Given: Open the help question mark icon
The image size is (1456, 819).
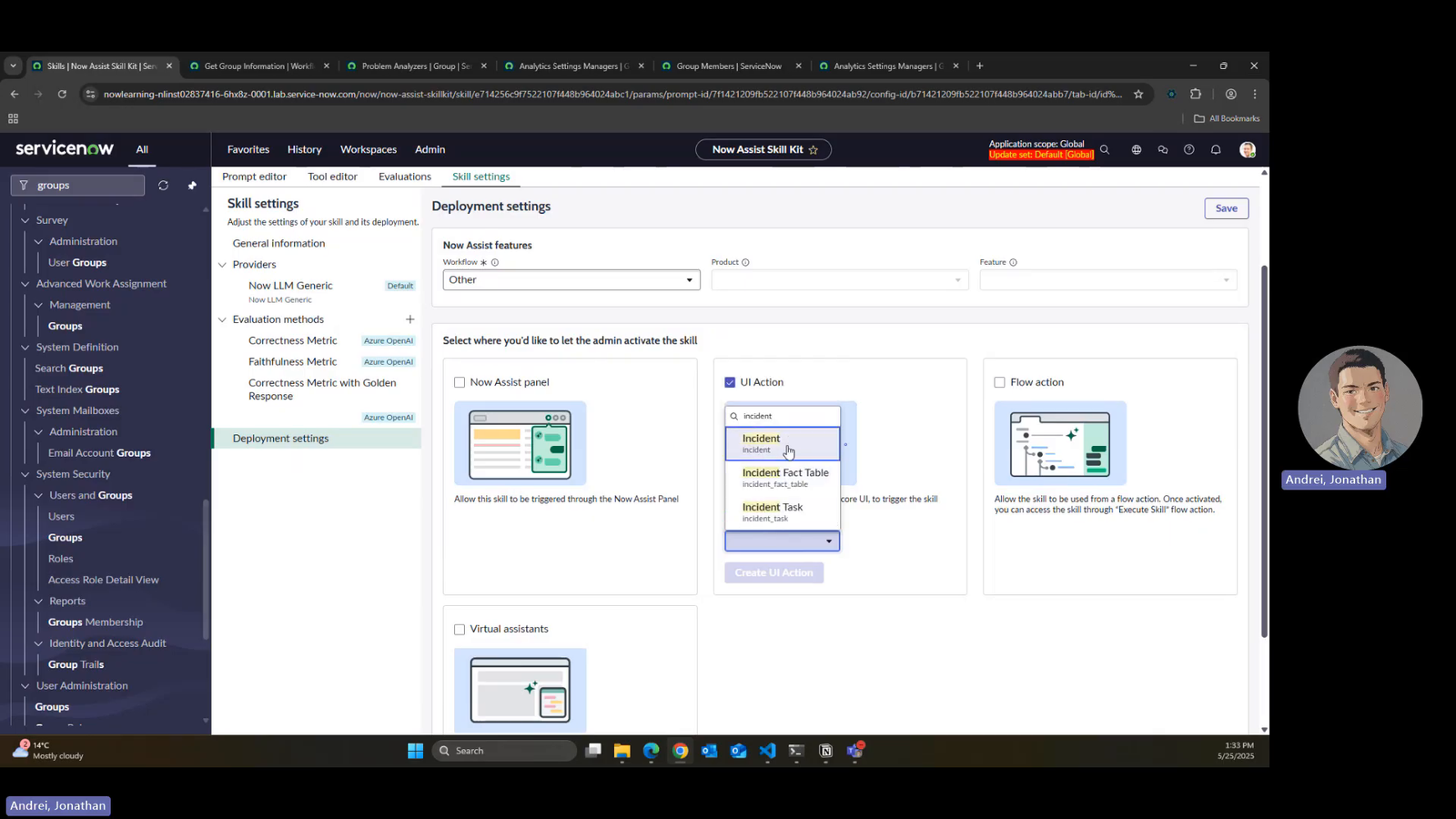Looking at the screenshot, I should pos(1189,149).
